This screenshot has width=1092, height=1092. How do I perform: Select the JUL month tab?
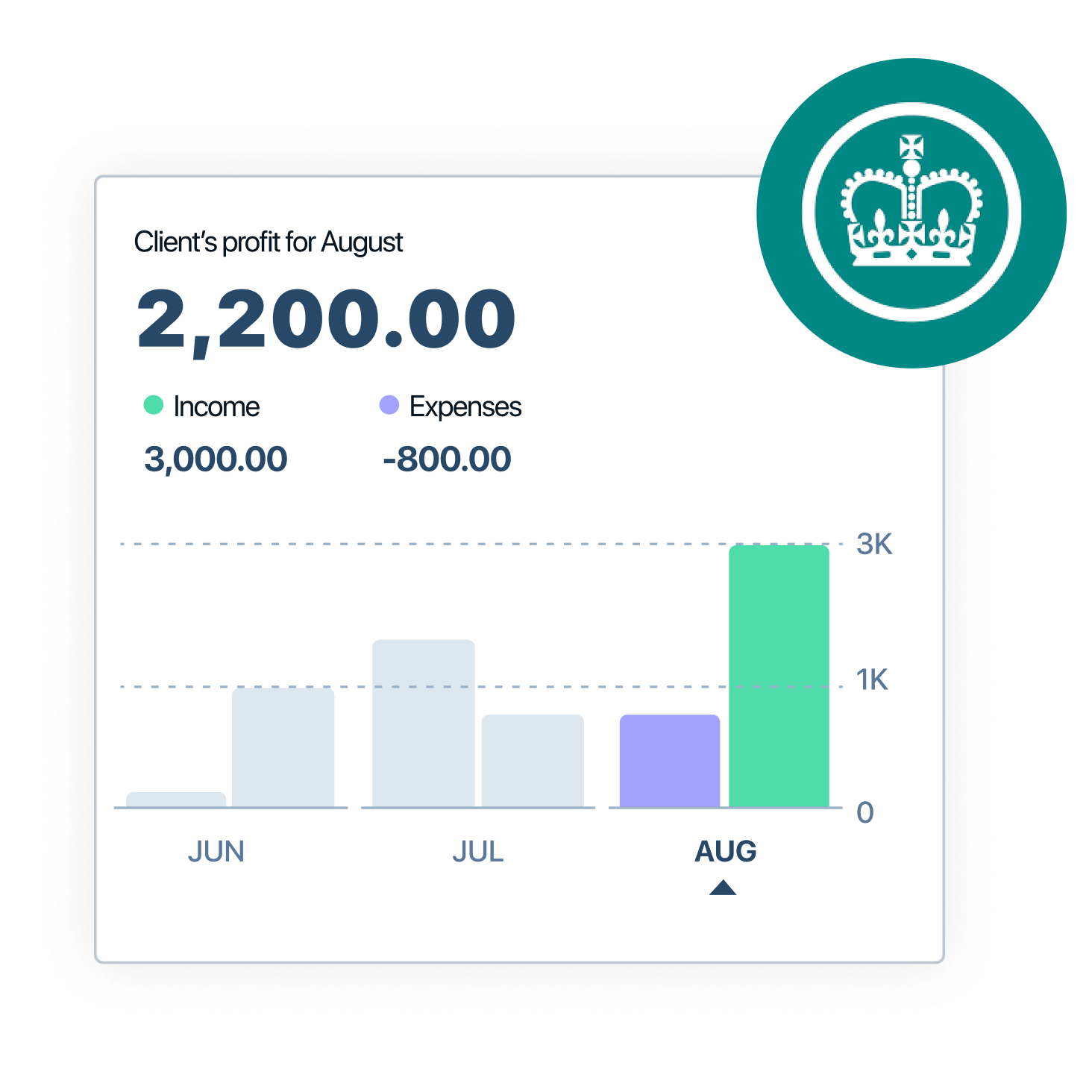[478, 851]
